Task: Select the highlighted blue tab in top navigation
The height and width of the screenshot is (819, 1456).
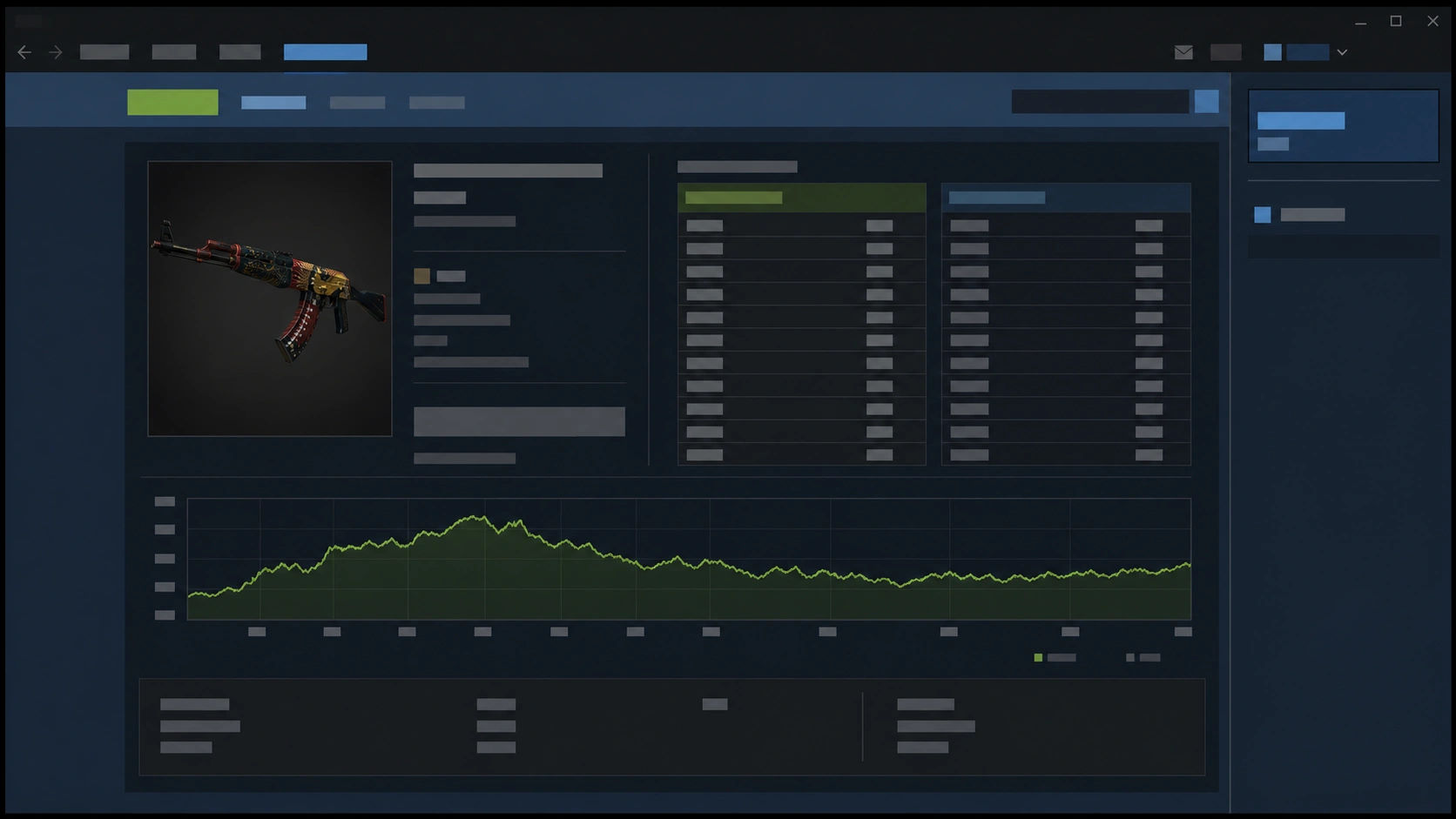Action: pyautogui.click(x=325, y=52)
